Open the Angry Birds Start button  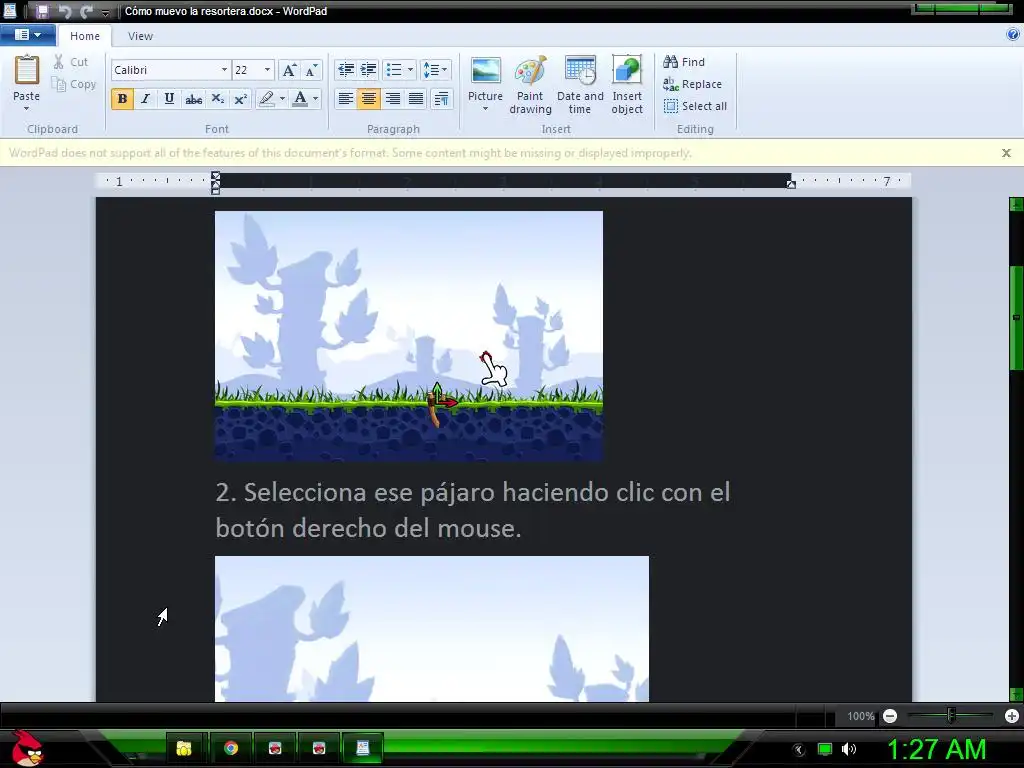[28, 748]
